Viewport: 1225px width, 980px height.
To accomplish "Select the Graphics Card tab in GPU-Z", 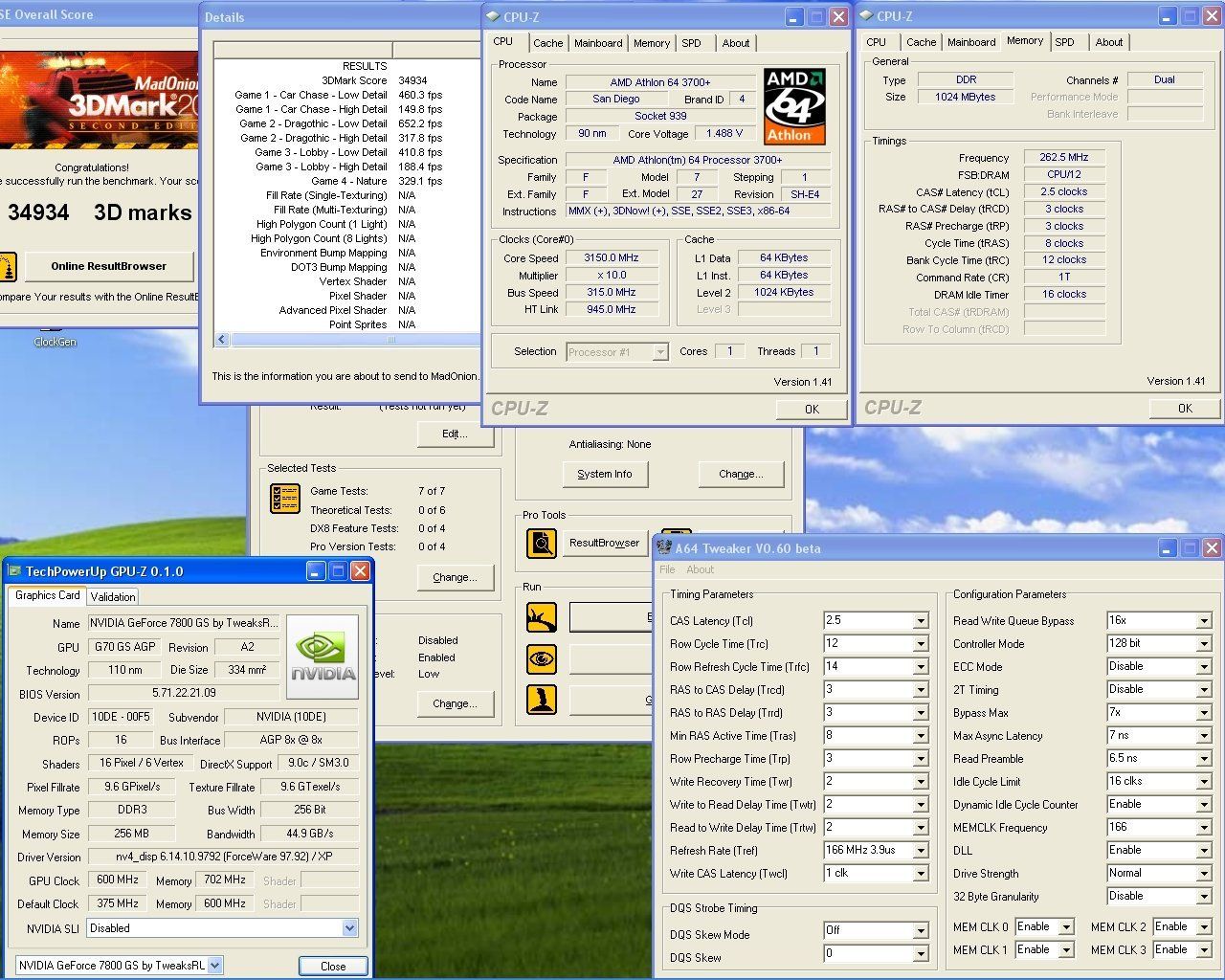I will point(48,595).
